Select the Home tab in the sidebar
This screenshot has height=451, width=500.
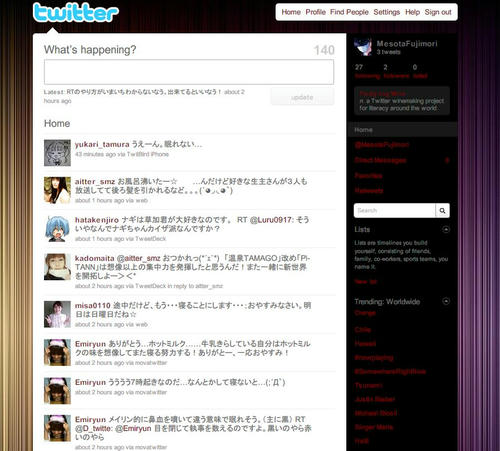pyautogui.click(x=402, y=130)
